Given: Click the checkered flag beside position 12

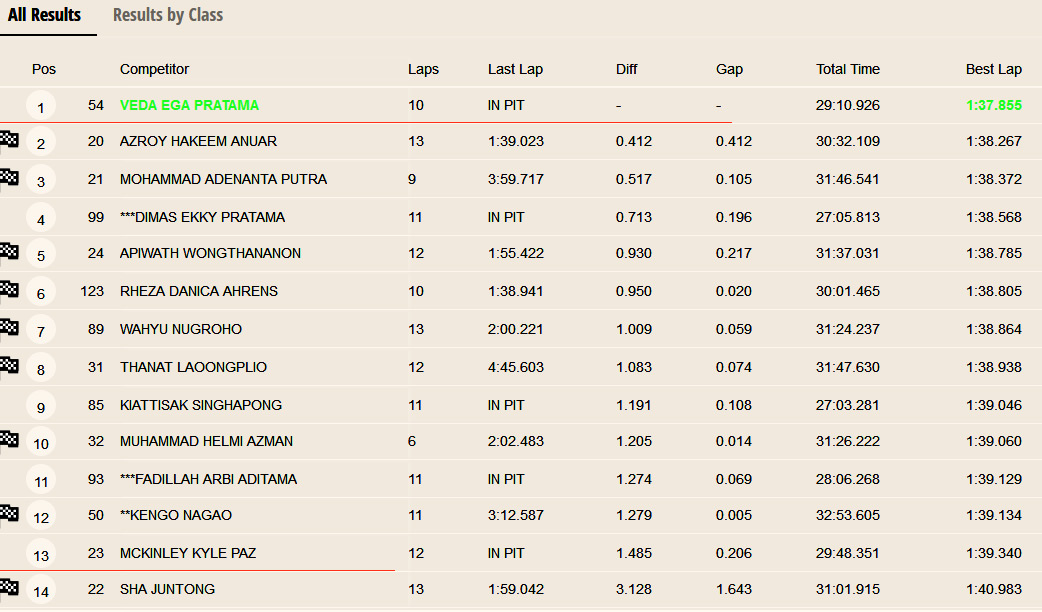Looking at the screenshot, I should [x=9, y=513].
